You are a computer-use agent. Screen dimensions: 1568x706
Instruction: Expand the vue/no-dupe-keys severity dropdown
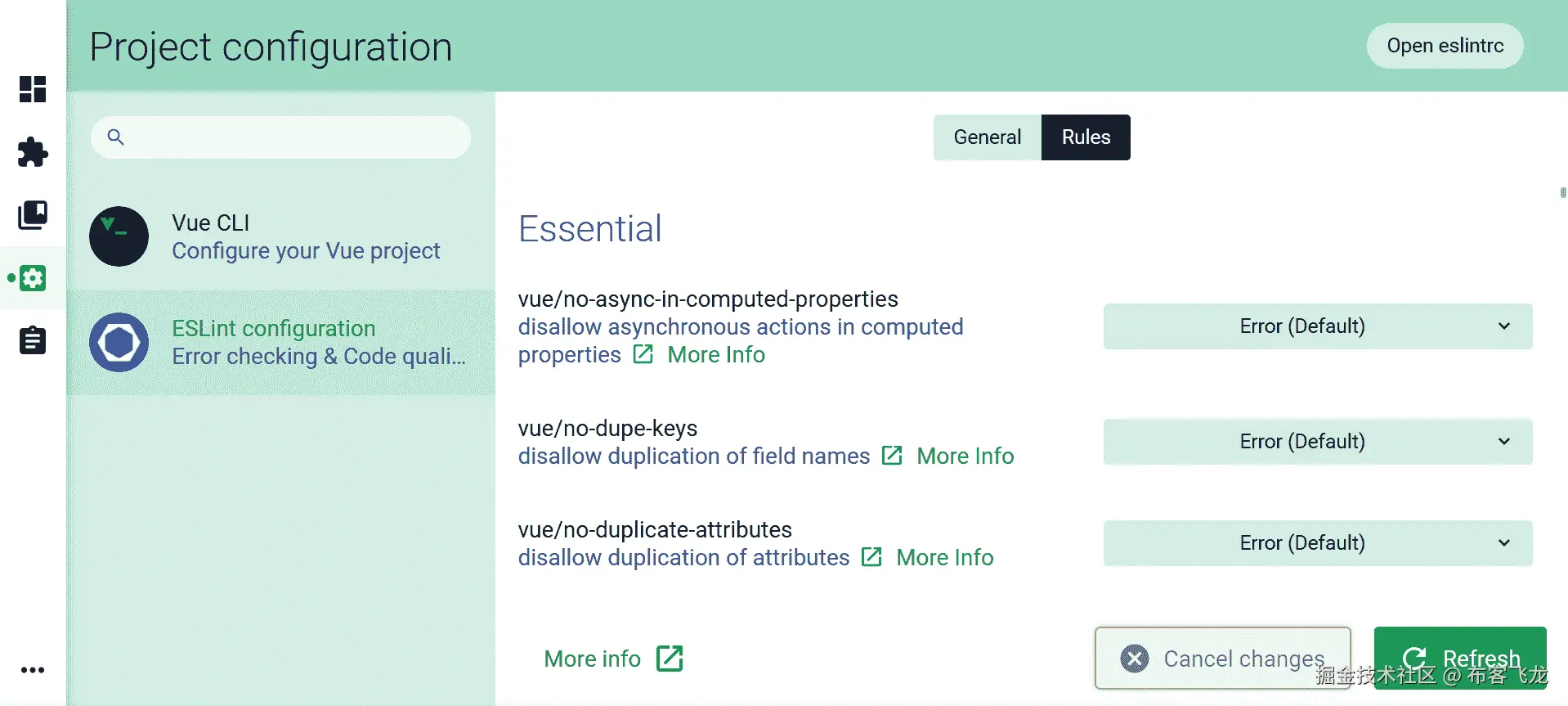1317,442
